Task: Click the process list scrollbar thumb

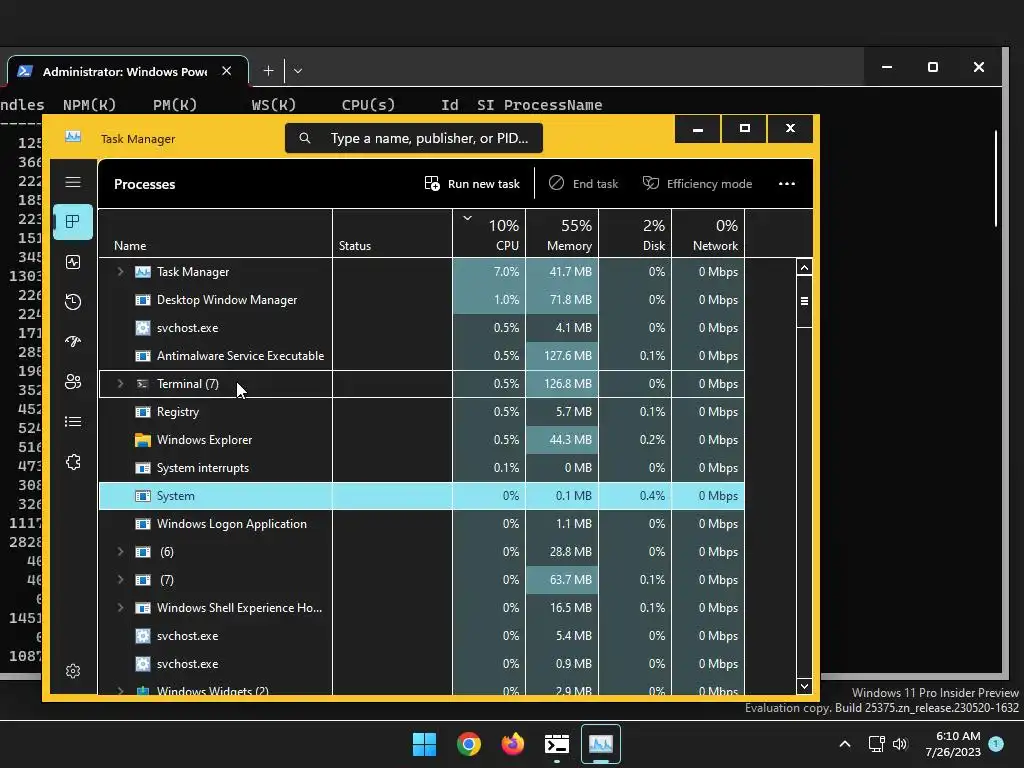Action: pyautogui.click(x=805, y=301)
